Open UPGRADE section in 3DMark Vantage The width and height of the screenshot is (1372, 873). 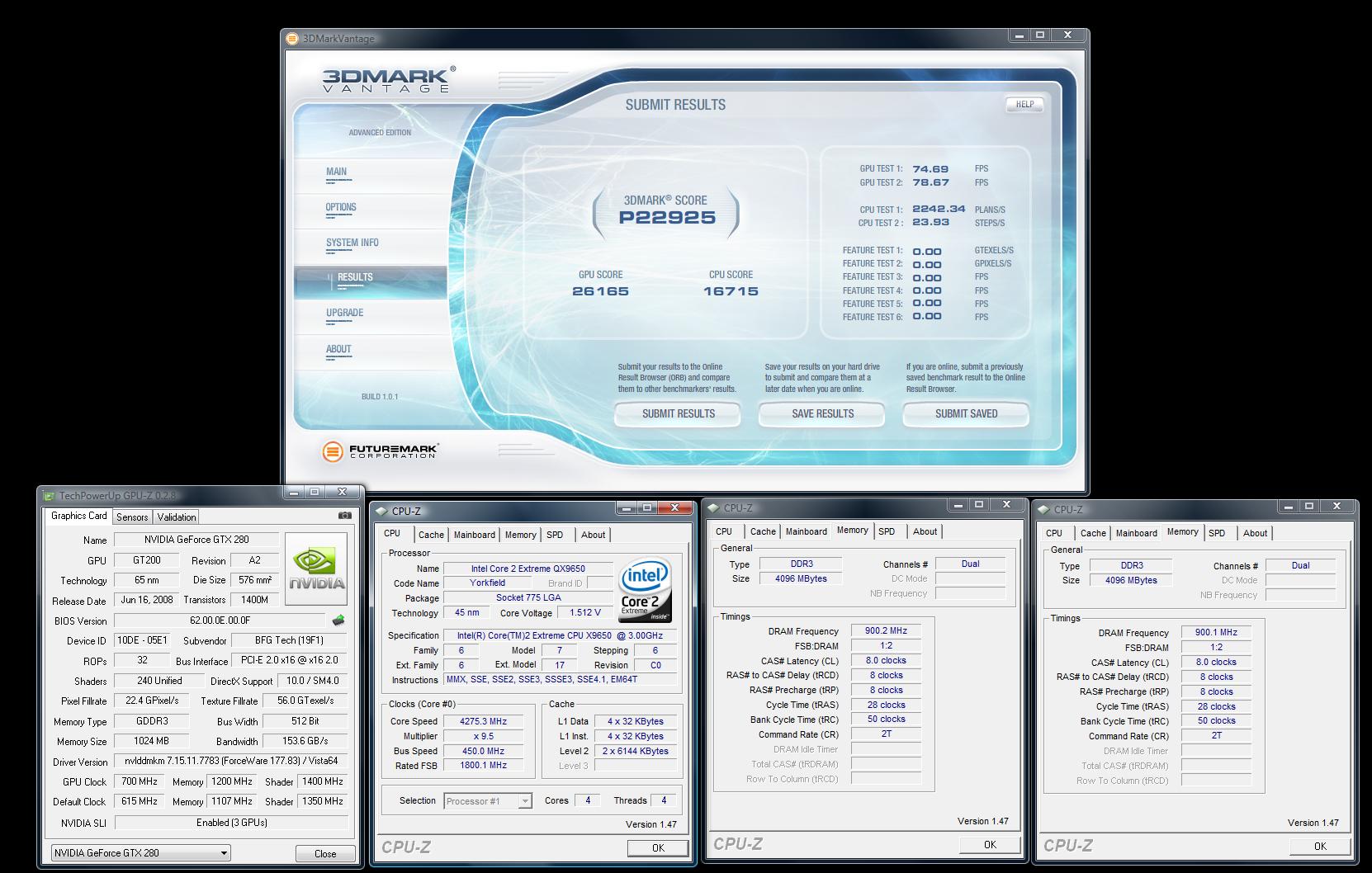(x=344, y=313)
